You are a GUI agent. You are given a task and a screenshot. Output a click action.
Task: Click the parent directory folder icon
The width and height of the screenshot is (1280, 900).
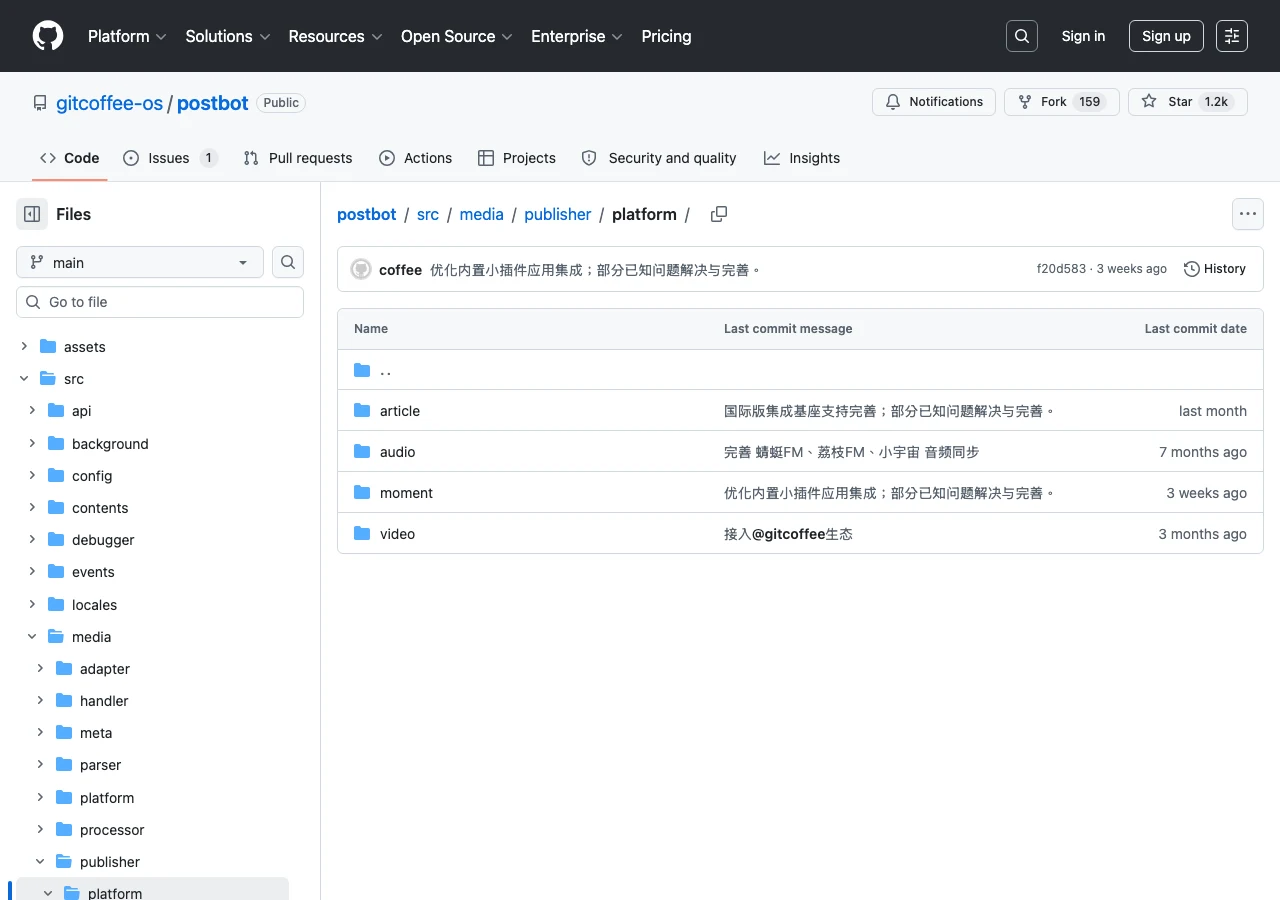[362, 370]
